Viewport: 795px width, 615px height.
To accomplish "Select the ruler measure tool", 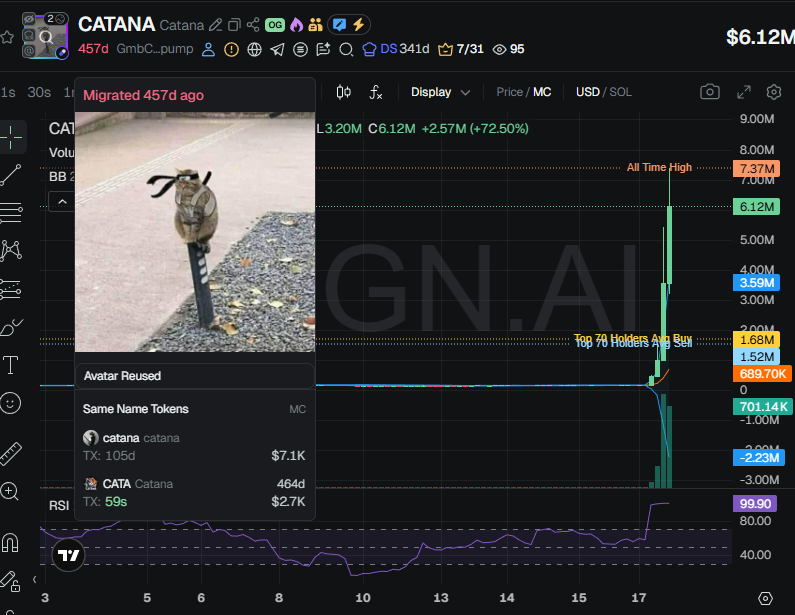I will 11,454.
